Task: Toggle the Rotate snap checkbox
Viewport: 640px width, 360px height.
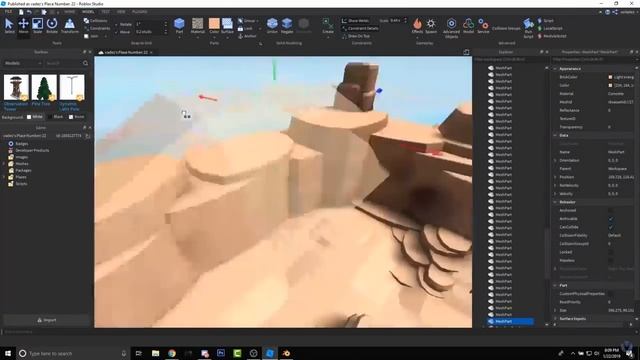Action: point(116,24)
